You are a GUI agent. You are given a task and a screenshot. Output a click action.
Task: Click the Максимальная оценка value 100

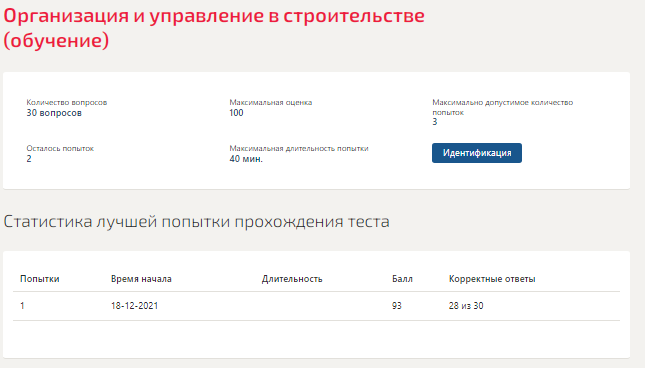tap(236, 113)
